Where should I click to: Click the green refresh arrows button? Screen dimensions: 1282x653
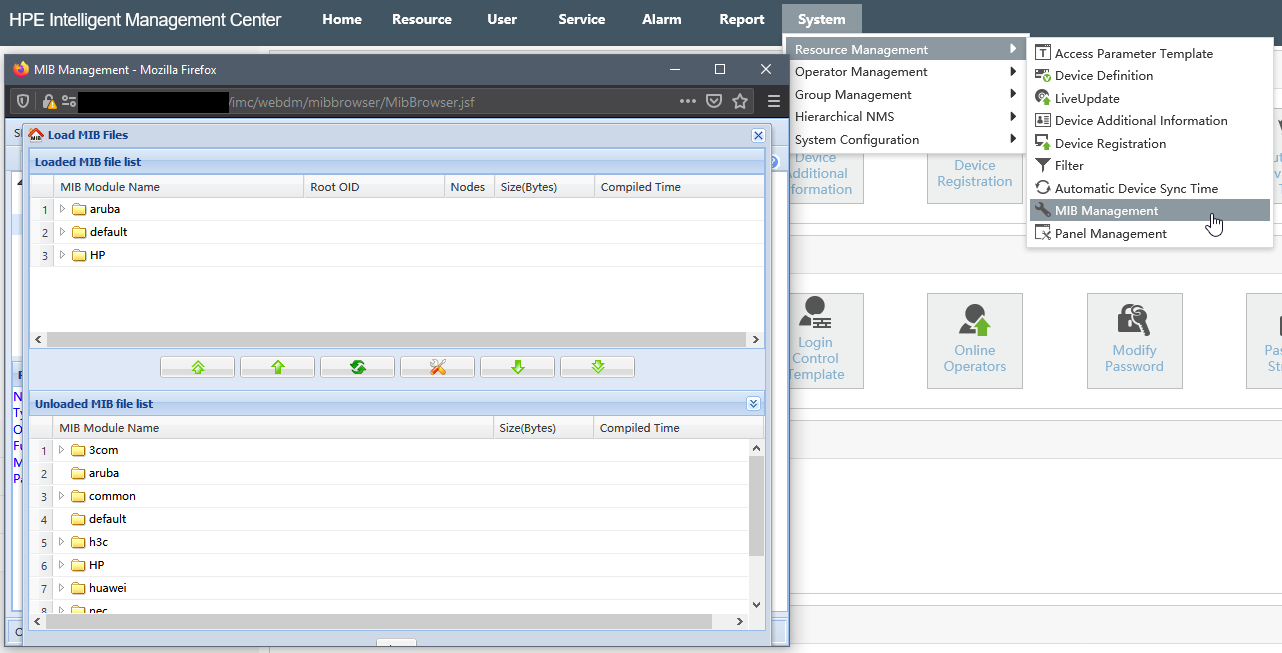coord(357,367)
